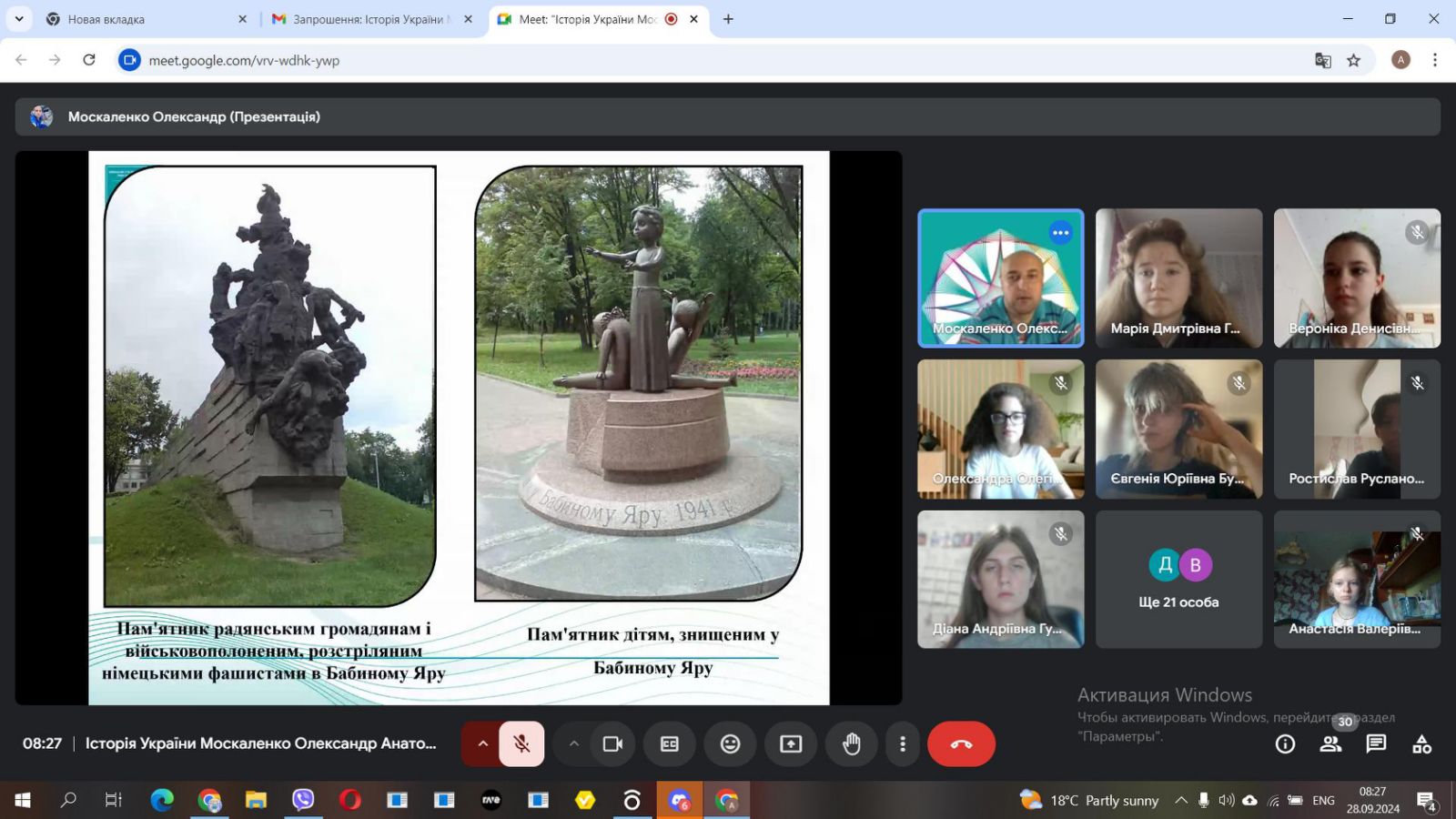Image resolution: width=1456 pixels, height=819 pixels.
Task: Toggle the camera off
Action: click(612, 744)
